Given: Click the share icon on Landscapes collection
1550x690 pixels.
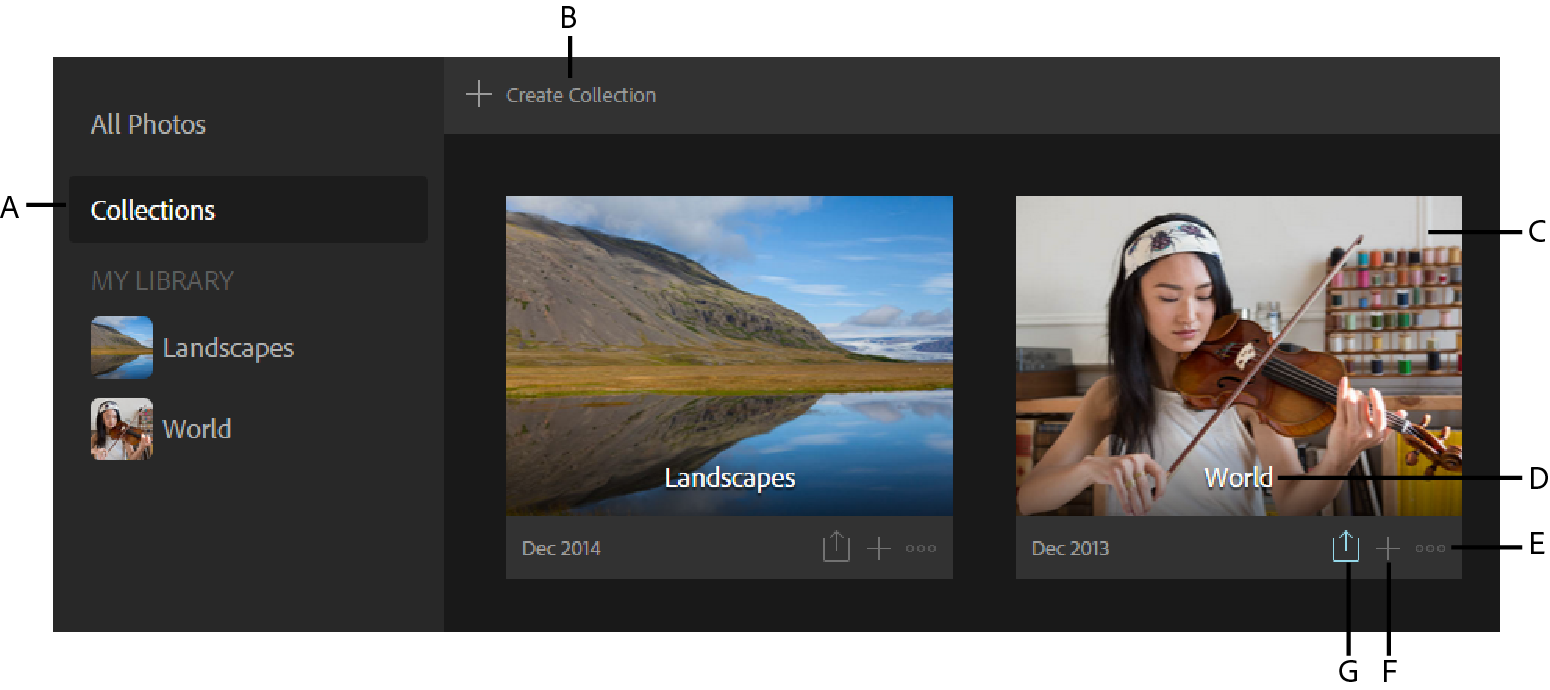Looking at the screenshot, I should click(836, 547).
